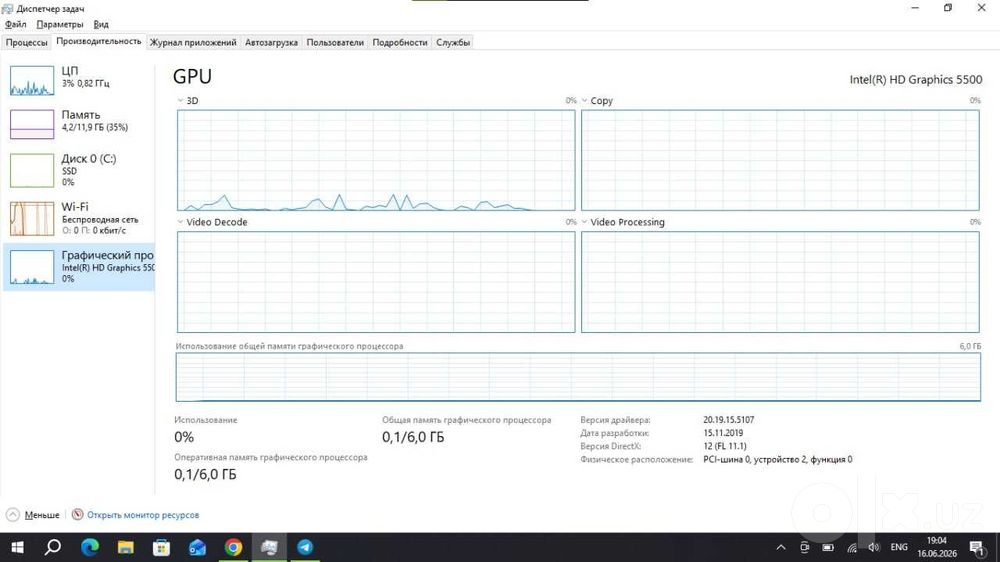The image size is (1000, 562).
Task: Launch Microsoft Edge from the taskbar
Action: coord(90,547)
